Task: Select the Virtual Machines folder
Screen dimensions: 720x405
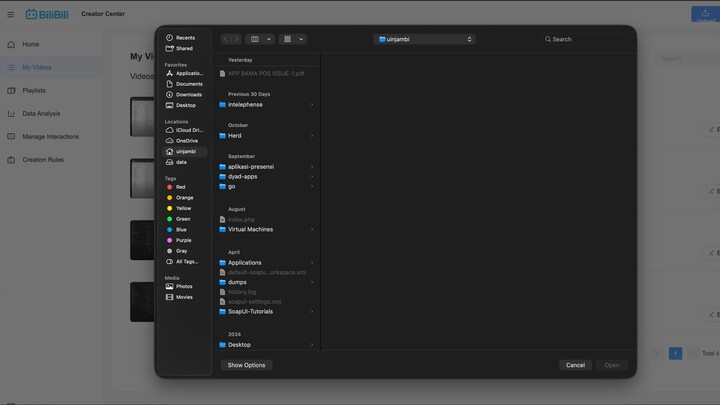Action: (x=250, y=229)
